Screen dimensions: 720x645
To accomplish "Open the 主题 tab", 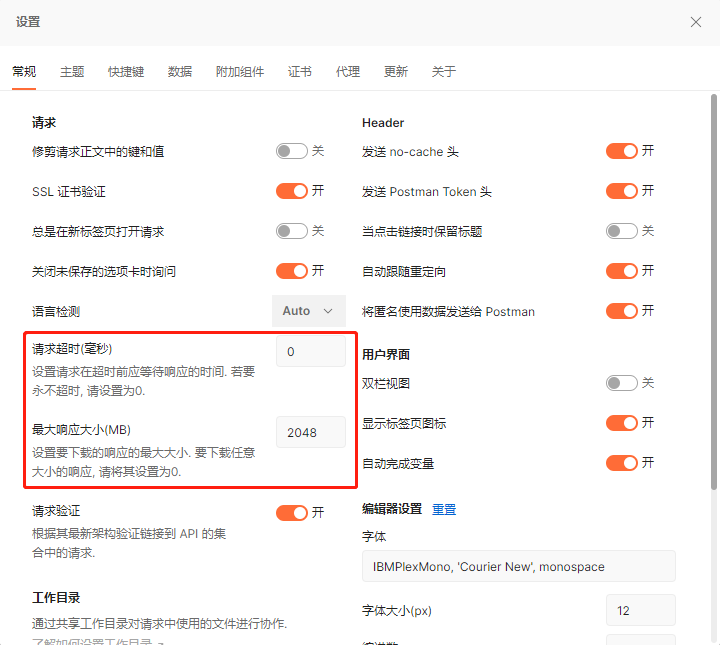I will coord(72,72).
